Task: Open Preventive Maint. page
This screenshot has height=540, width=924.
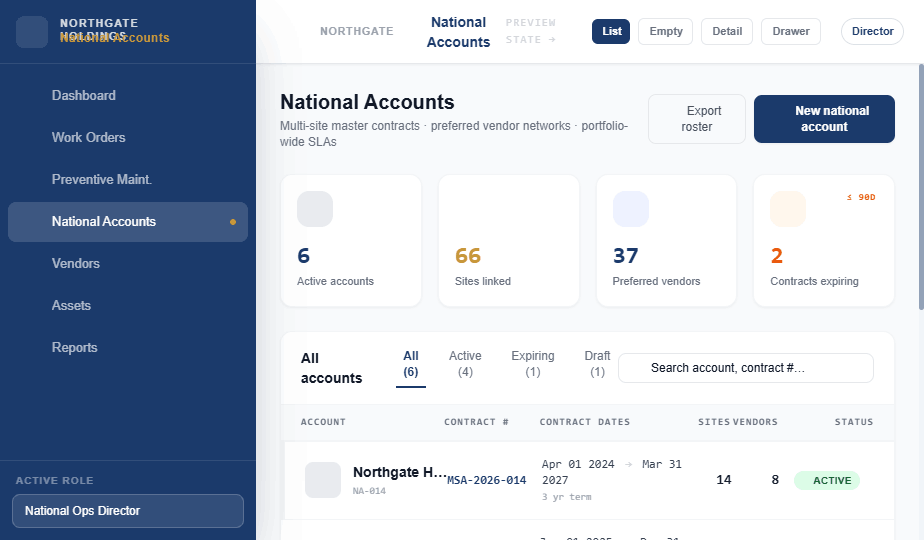Action: (x=128, y=179)
